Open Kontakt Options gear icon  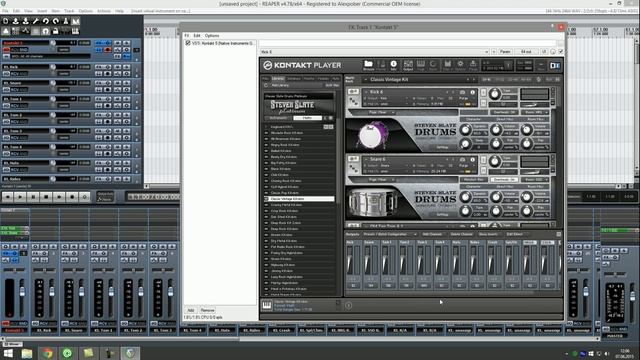(460, 65)
